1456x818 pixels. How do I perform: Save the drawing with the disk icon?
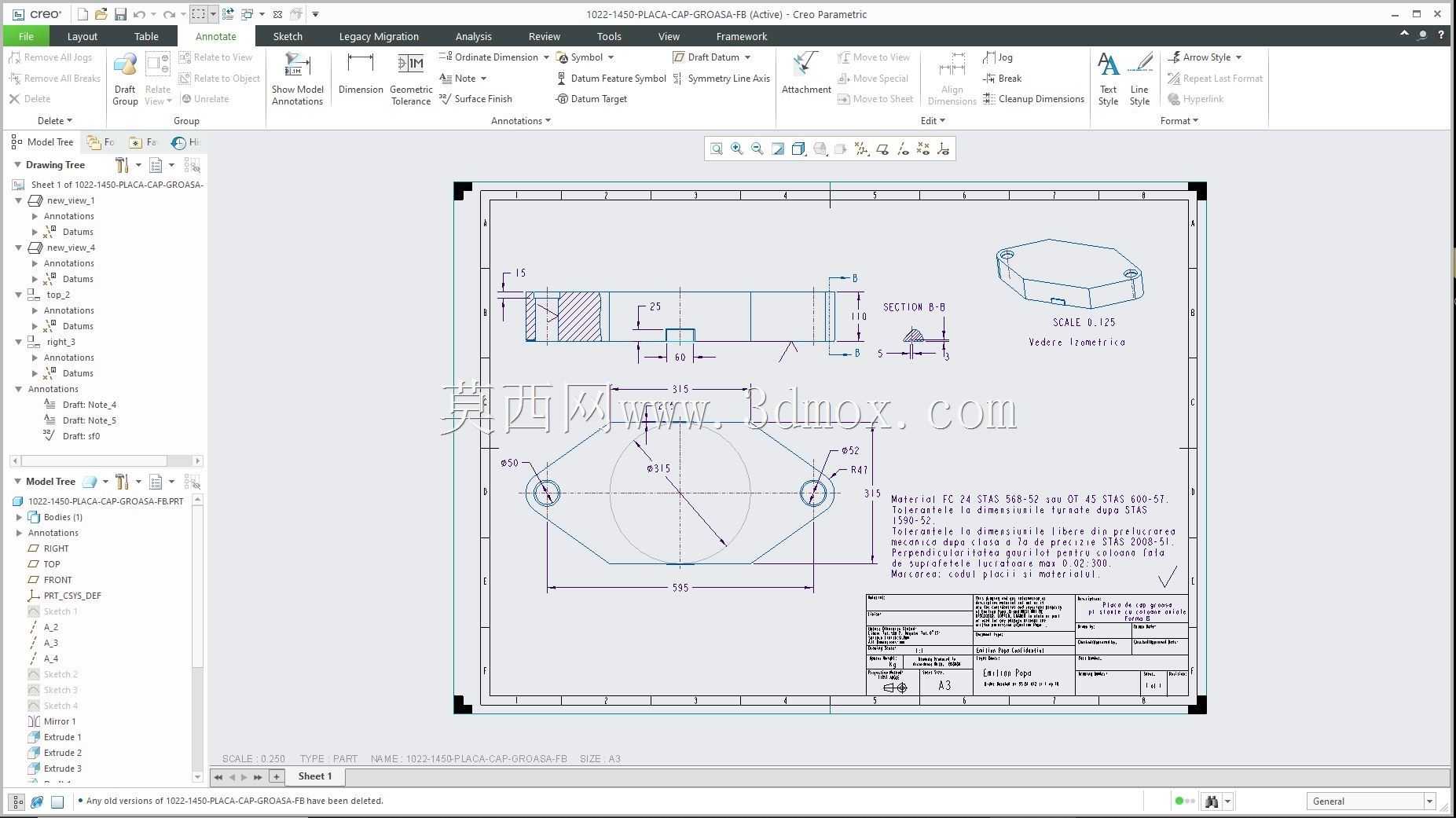point(120,14)
